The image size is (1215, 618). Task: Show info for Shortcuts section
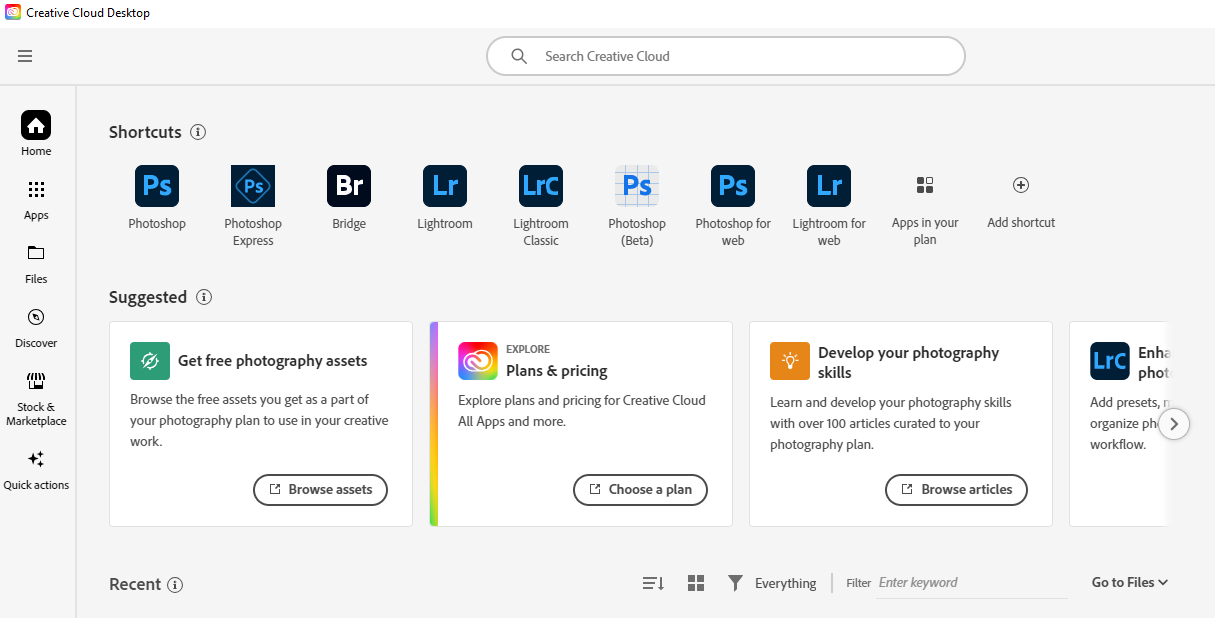pos(198,132)
